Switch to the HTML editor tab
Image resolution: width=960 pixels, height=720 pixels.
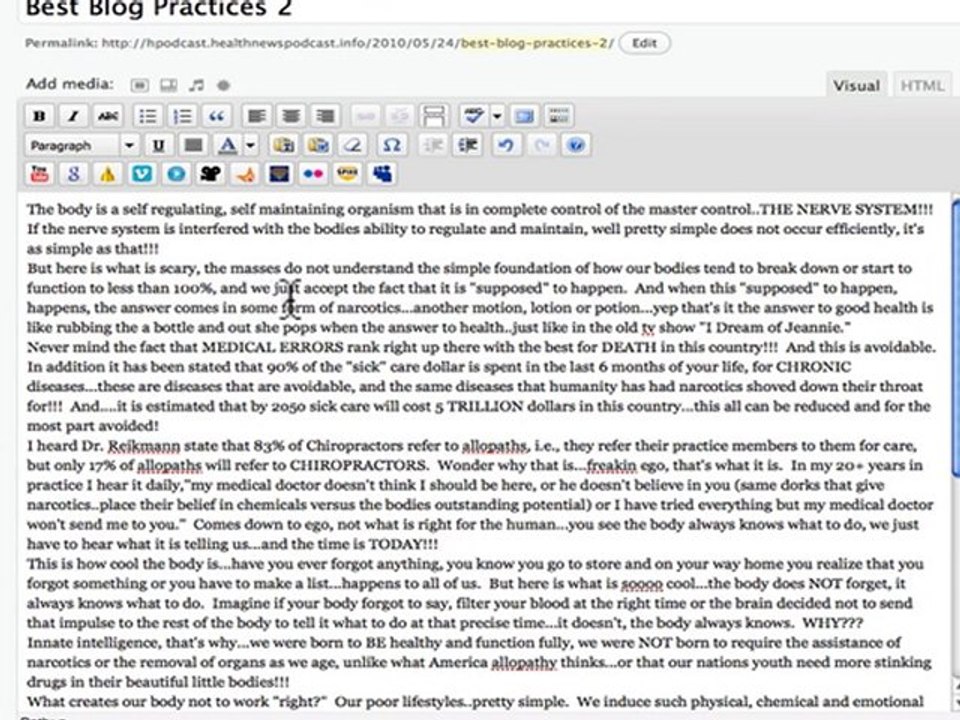922,86
